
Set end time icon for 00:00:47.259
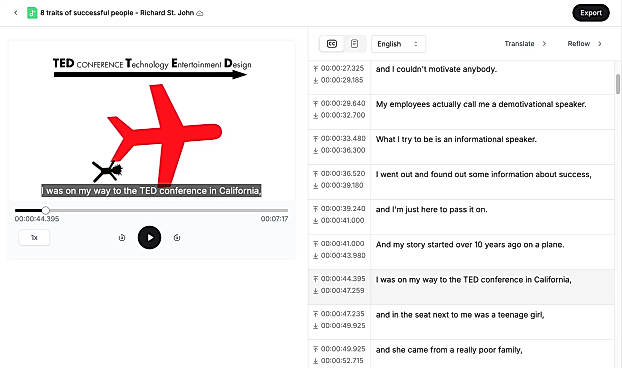pyautogui.click(x=316, y=291)
